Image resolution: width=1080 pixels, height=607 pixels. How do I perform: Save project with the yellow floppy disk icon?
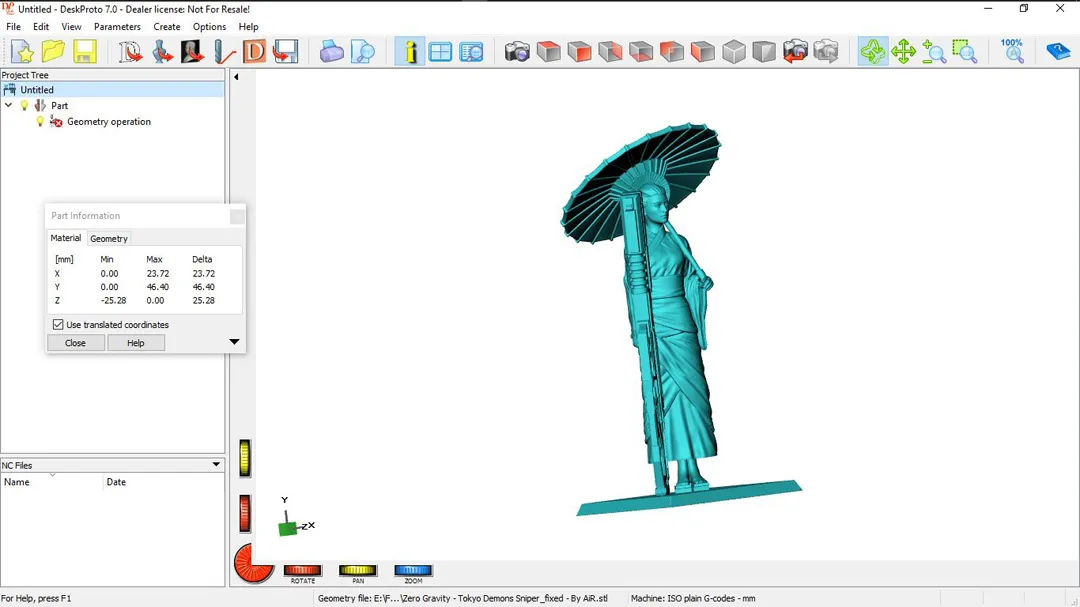(x=85, y=52)
